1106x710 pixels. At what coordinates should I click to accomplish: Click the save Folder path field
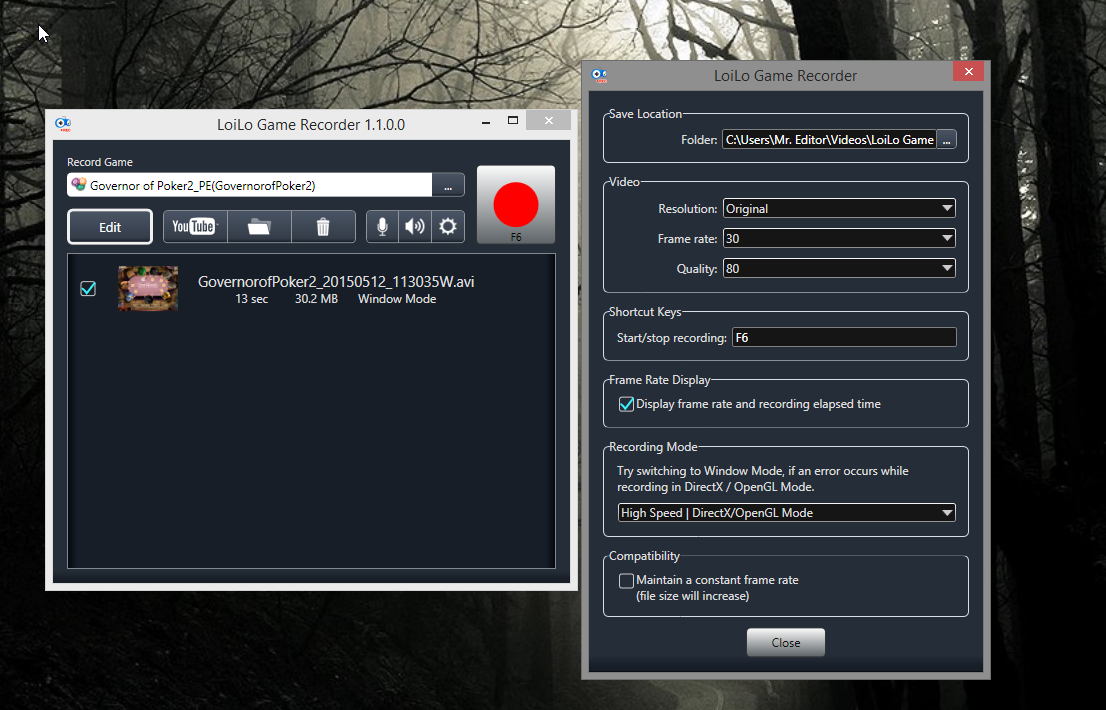(x=830, y=140)
